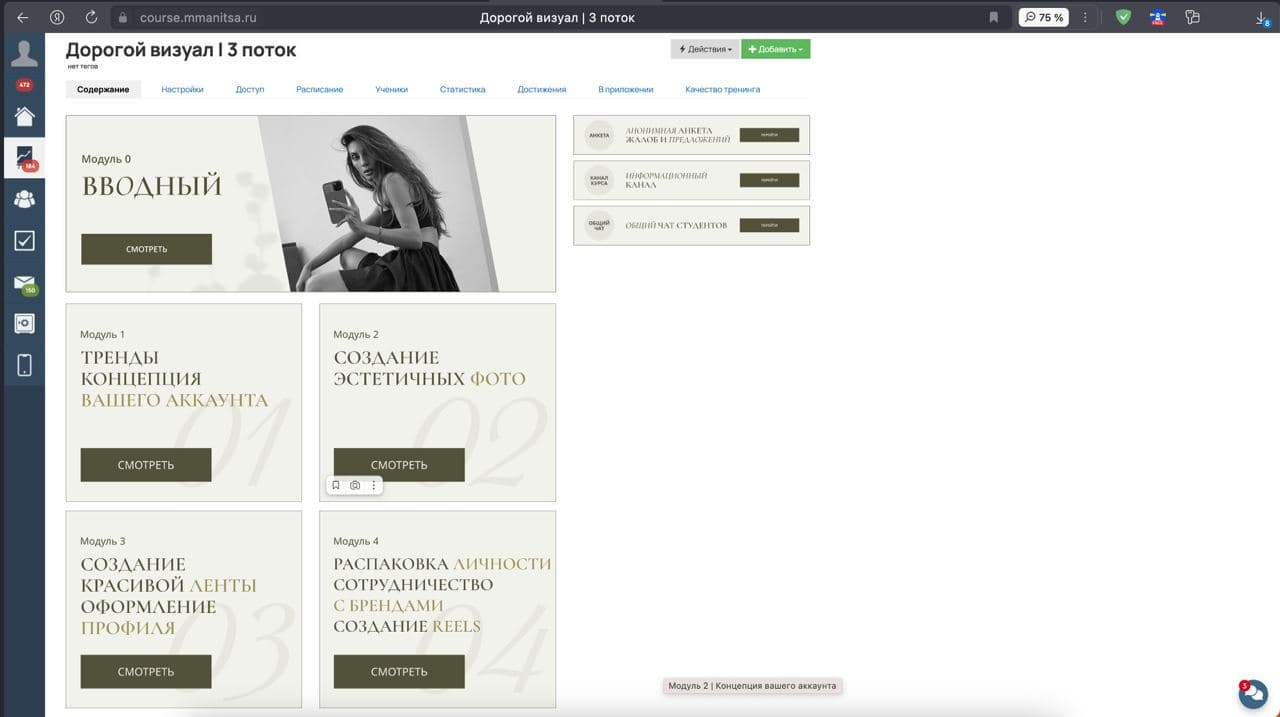This screenshot has height=717, width=1280.
Task: Open the user profile avatar icon
Action: [x=24, y=54]
